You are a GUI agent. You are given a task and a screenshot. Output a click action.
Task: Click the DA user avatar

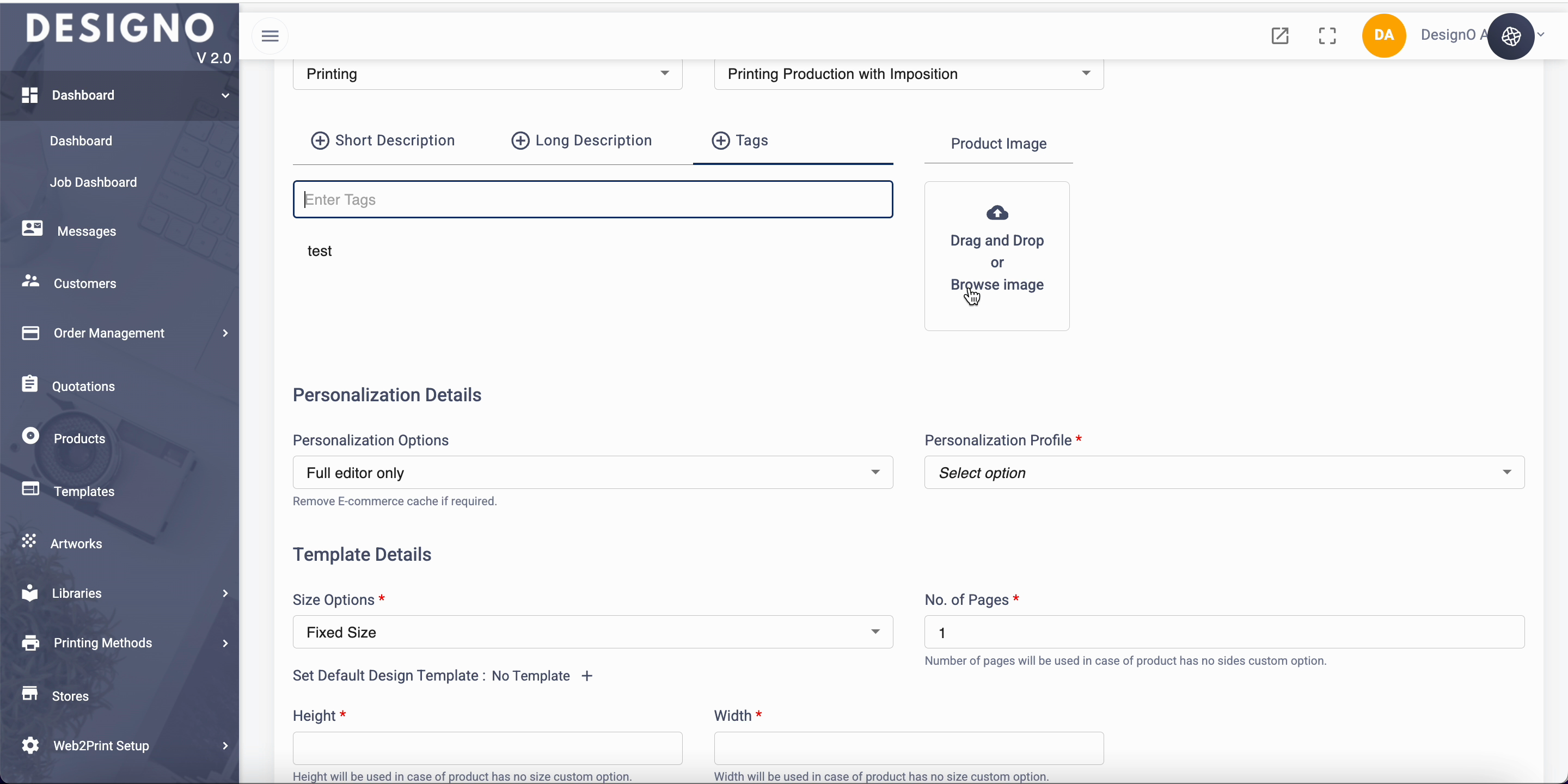click(1383, 35)
